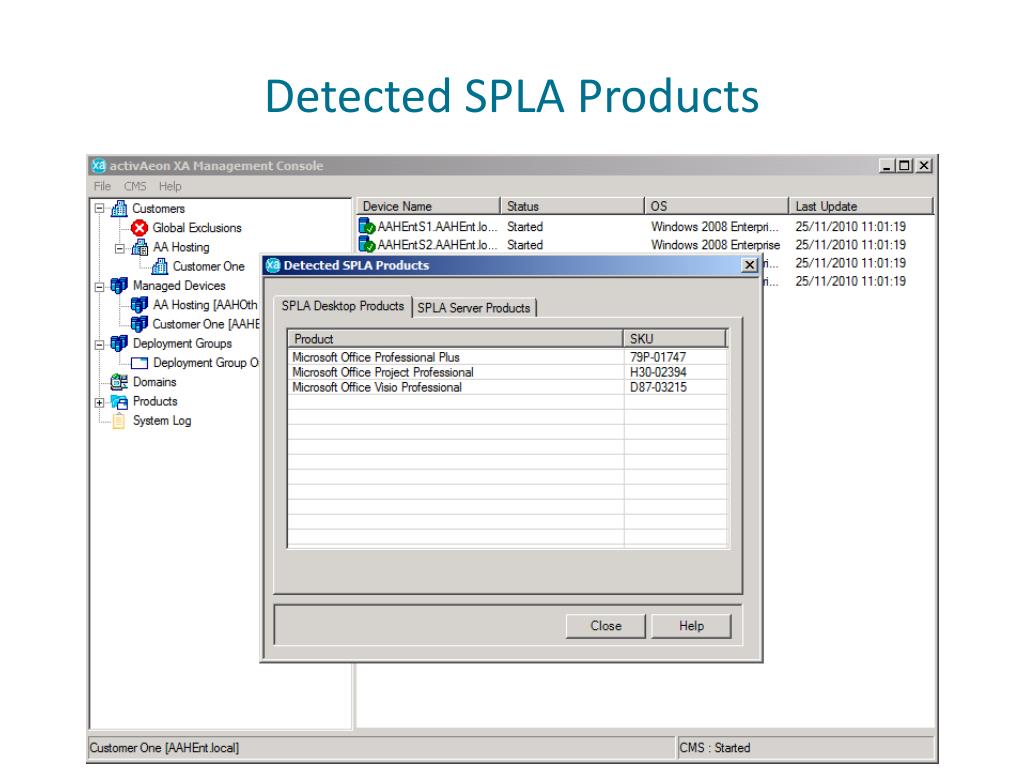Screen dimensions: 1024x768
Task: Open the CMS menu
Action: (x=135, y=187)
